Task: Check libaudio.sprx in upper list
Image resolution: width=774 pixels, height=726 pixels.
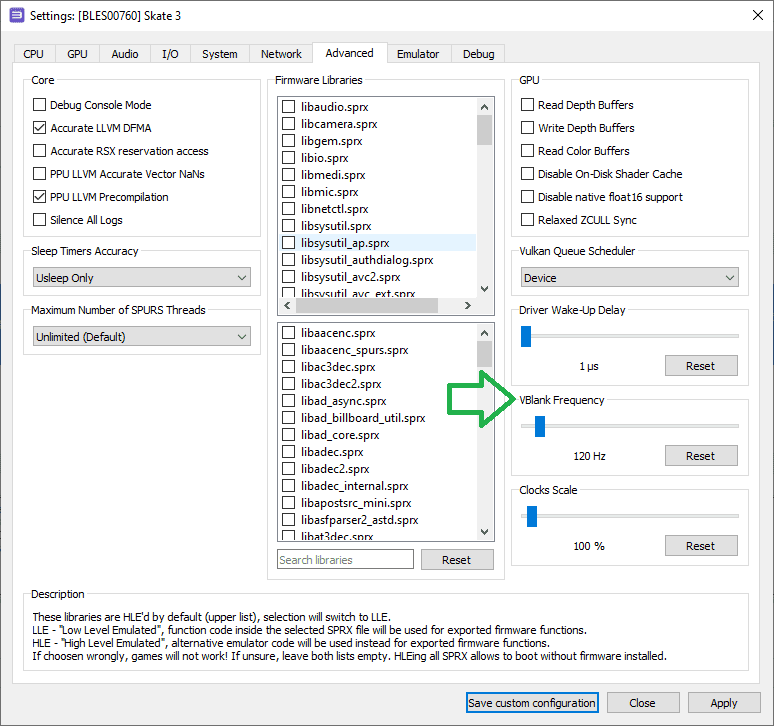Action: coord(288,107)
